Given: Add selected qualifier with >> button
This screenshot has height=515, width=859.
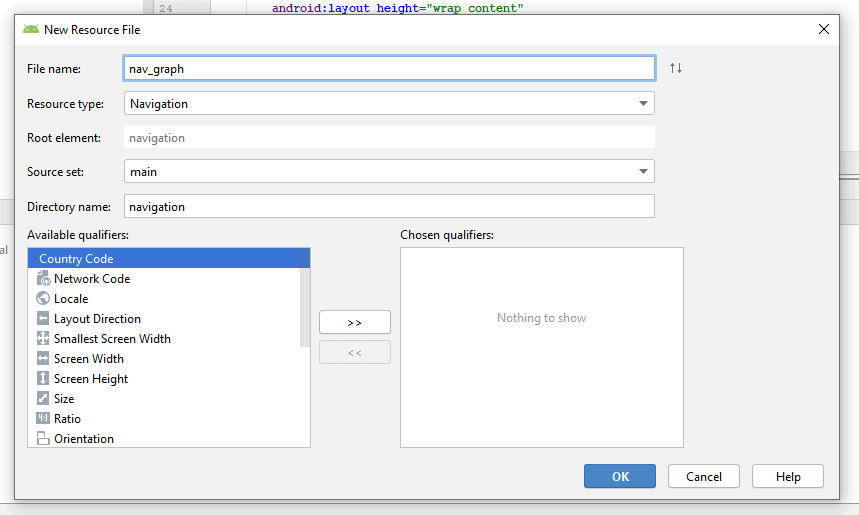Looking at the screenshot, I should pos(355,322).
